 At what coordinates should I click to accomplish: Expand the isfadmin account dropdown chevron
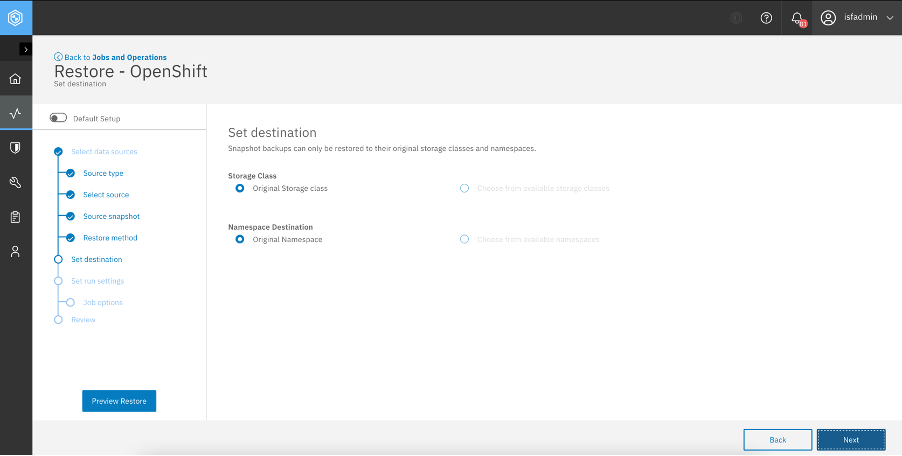click(x=890, y=18)
